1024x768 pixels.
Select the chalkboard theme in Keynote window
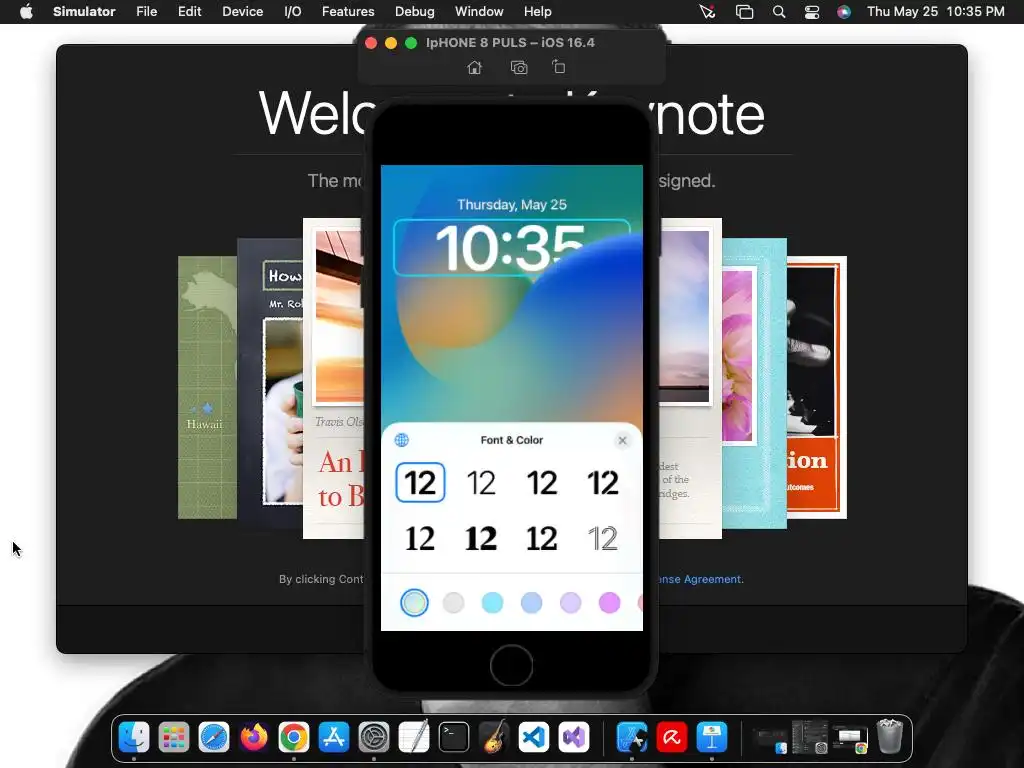(x=270, y=383)
